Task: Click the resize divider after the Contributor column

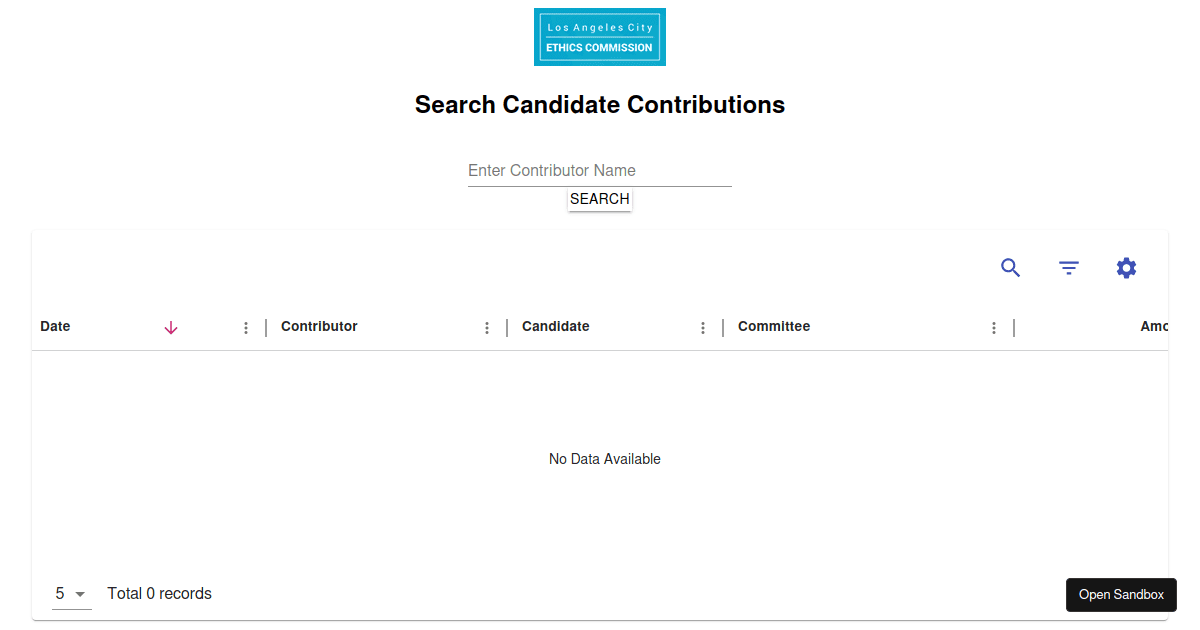Action: (507, 328)
